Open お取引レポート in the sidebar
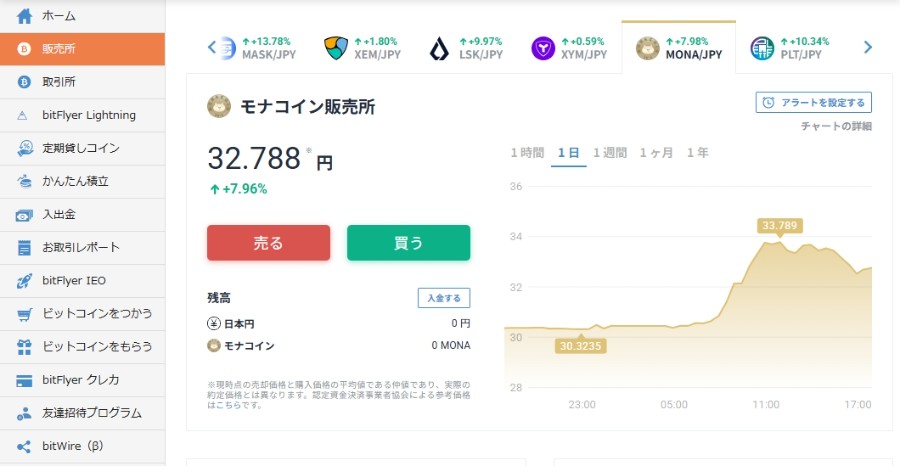 tap(82, 248)
